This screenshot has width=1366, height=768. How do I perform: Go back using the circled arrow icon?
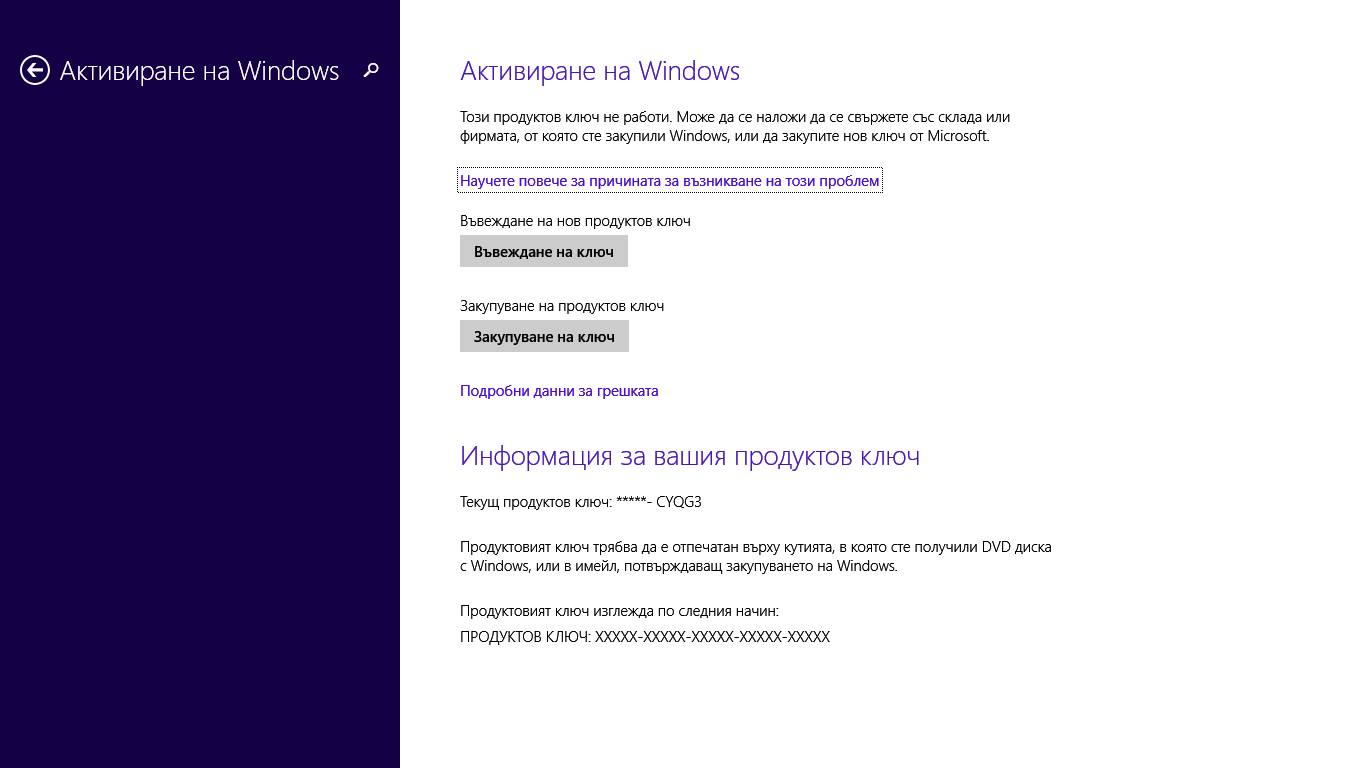click(35, 70)
